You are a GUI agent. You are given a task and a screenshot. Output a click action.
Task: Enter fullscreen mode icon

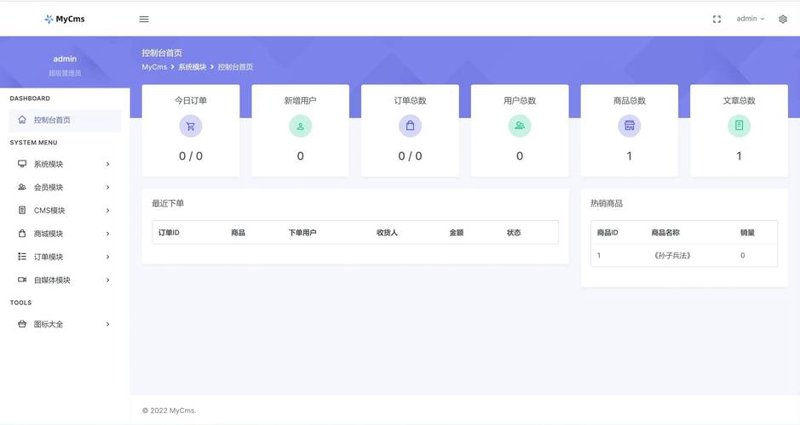[716, 19]
